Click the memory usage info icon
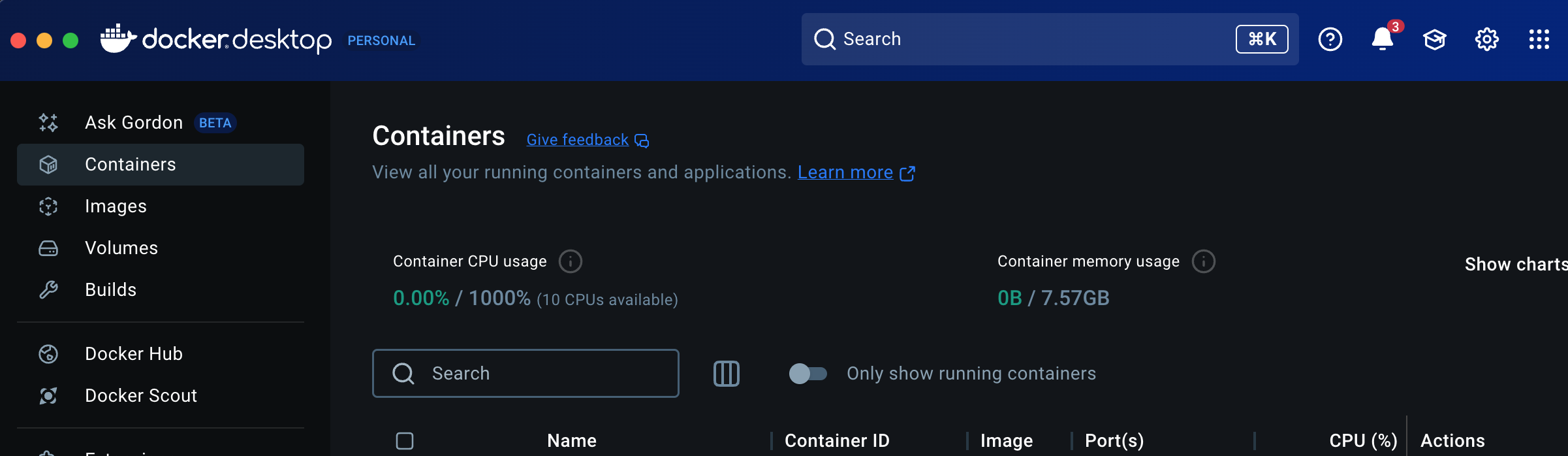 tap(1204, 261)
